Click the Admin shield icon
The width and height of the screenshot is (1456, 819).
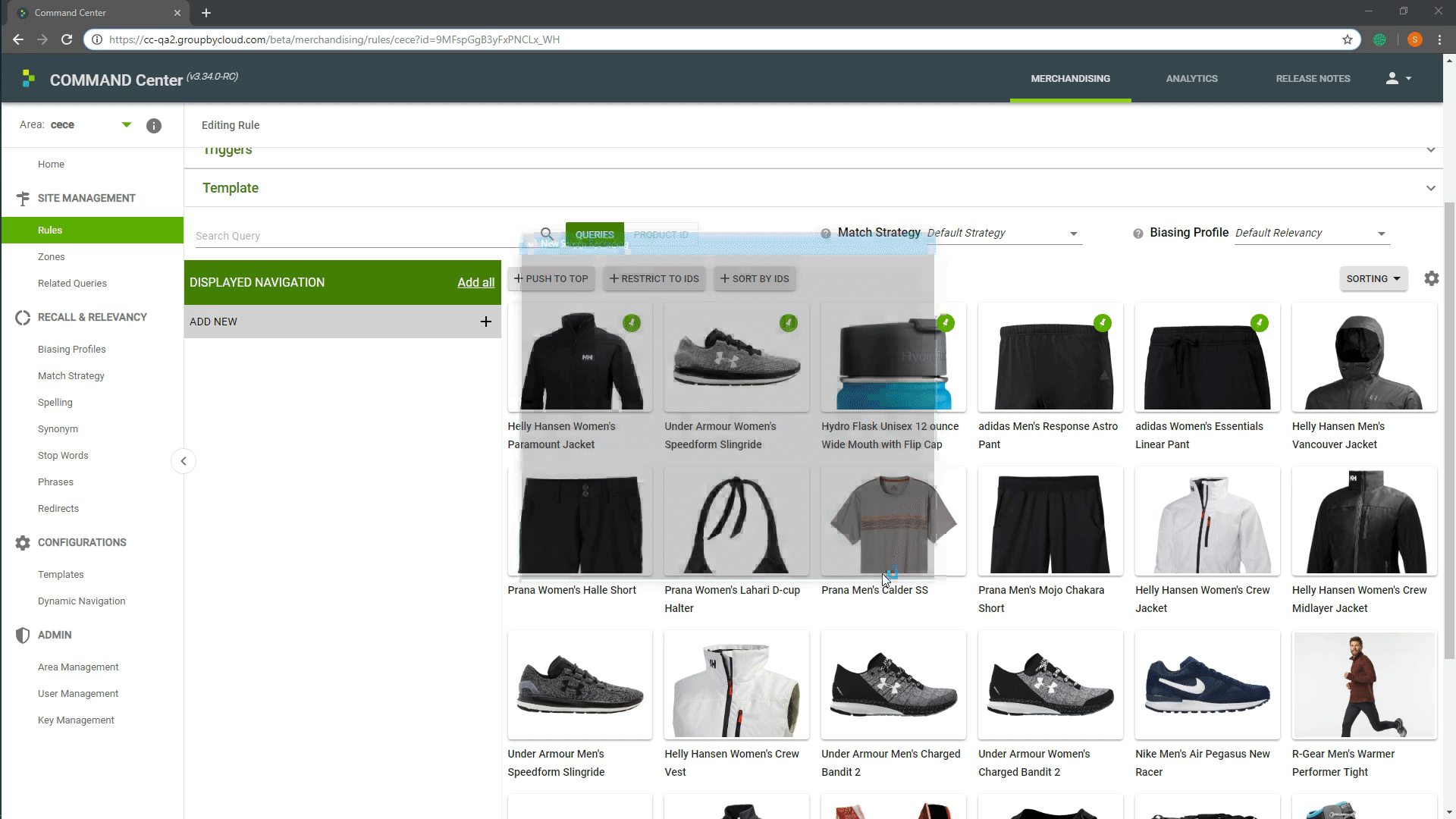23,635
